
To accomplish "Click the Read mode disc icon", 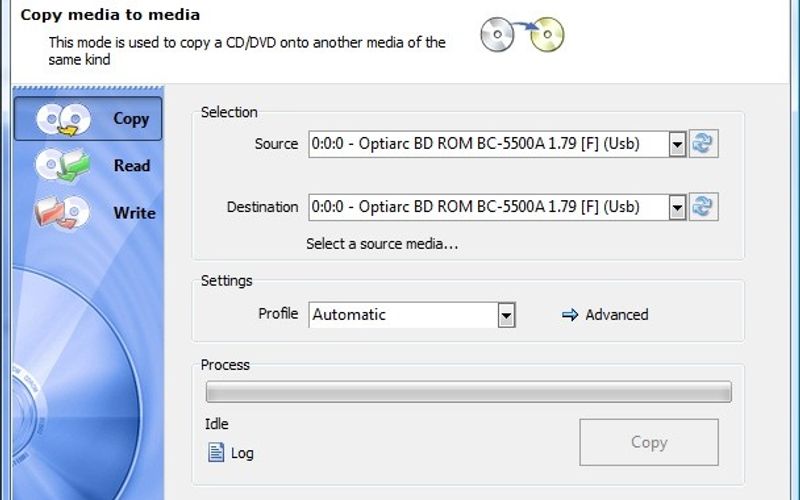I will (62, 166).
